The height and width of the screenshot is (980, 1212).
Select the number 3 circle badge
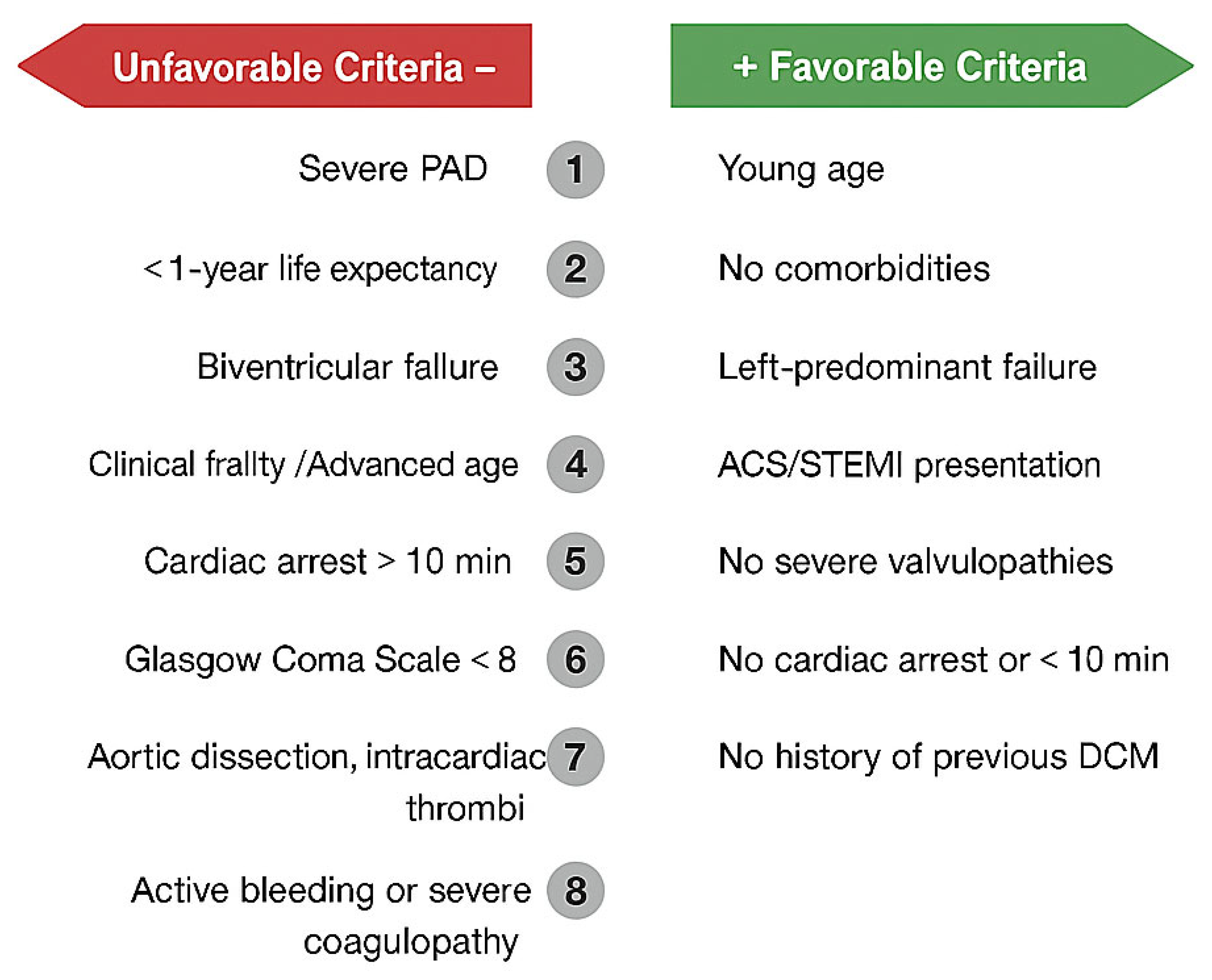point(575,367)
